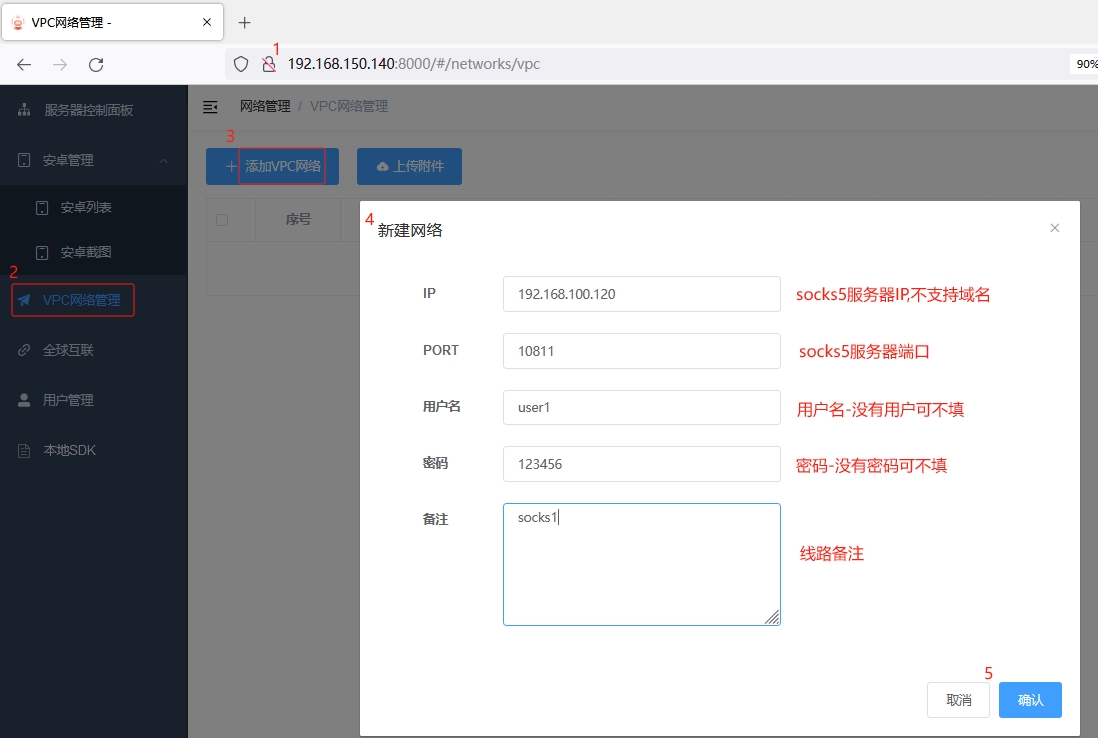Click the 确认 button to confirm

(1030, 700)
